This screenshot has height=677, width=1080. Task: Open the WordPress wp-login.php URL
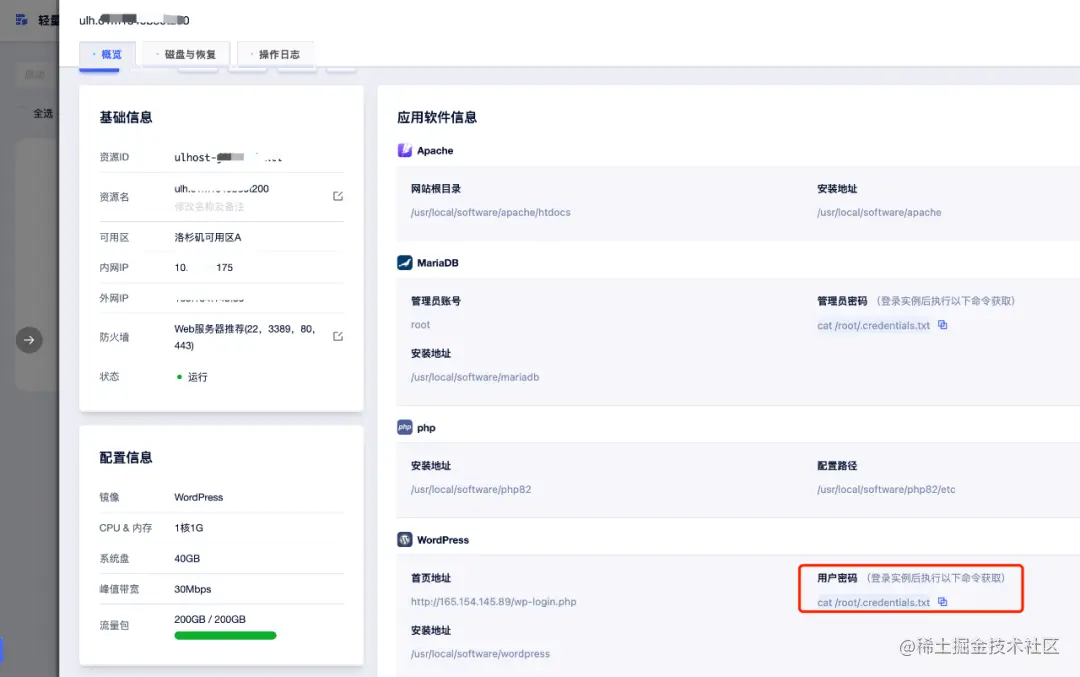tap(493, 602)
